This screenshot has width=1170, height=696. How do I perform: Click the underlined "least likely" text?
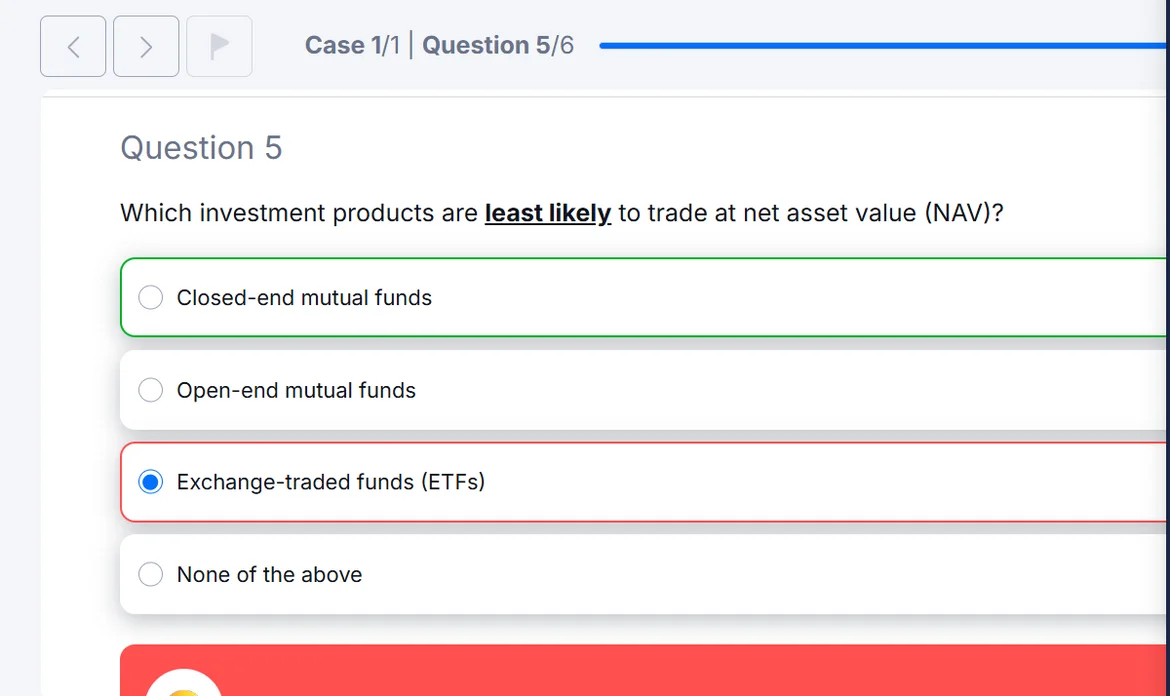point(547,213)
